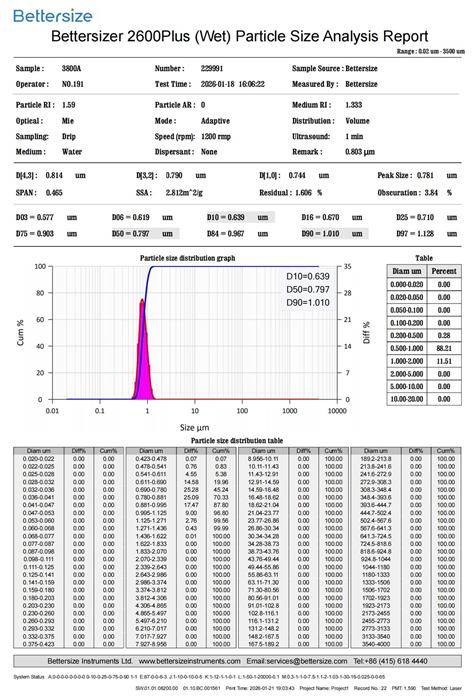Click the Particle size distribution graph title
Image resolution: width=473 pixels, height=700 pixels.
pos(187,258)
